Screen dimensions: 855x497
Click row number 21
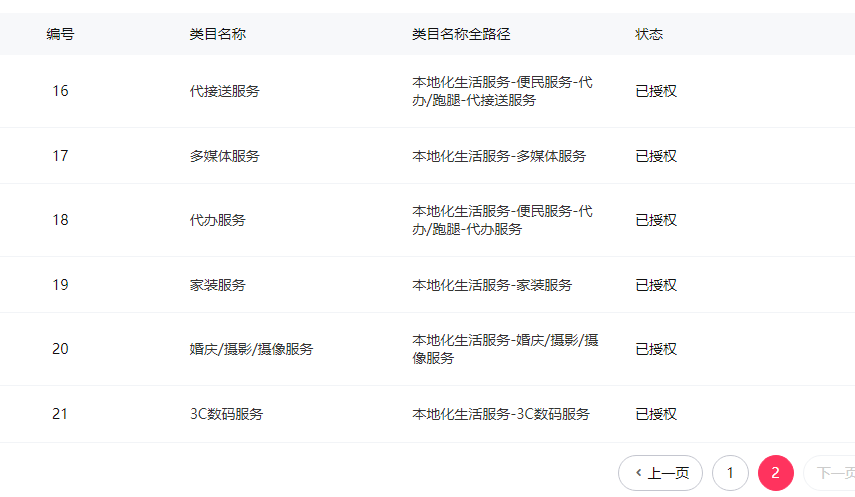60,414
